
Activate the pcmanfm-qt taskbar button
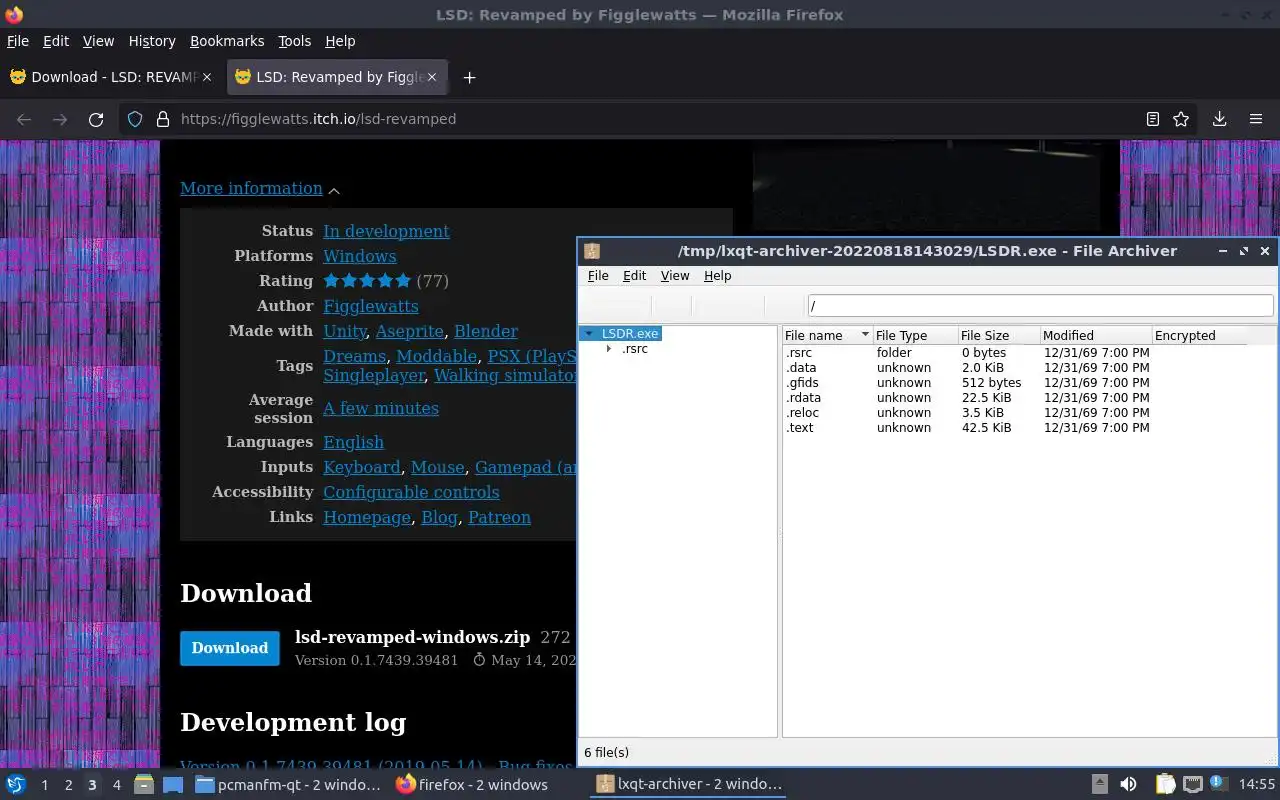coord(288,785)
